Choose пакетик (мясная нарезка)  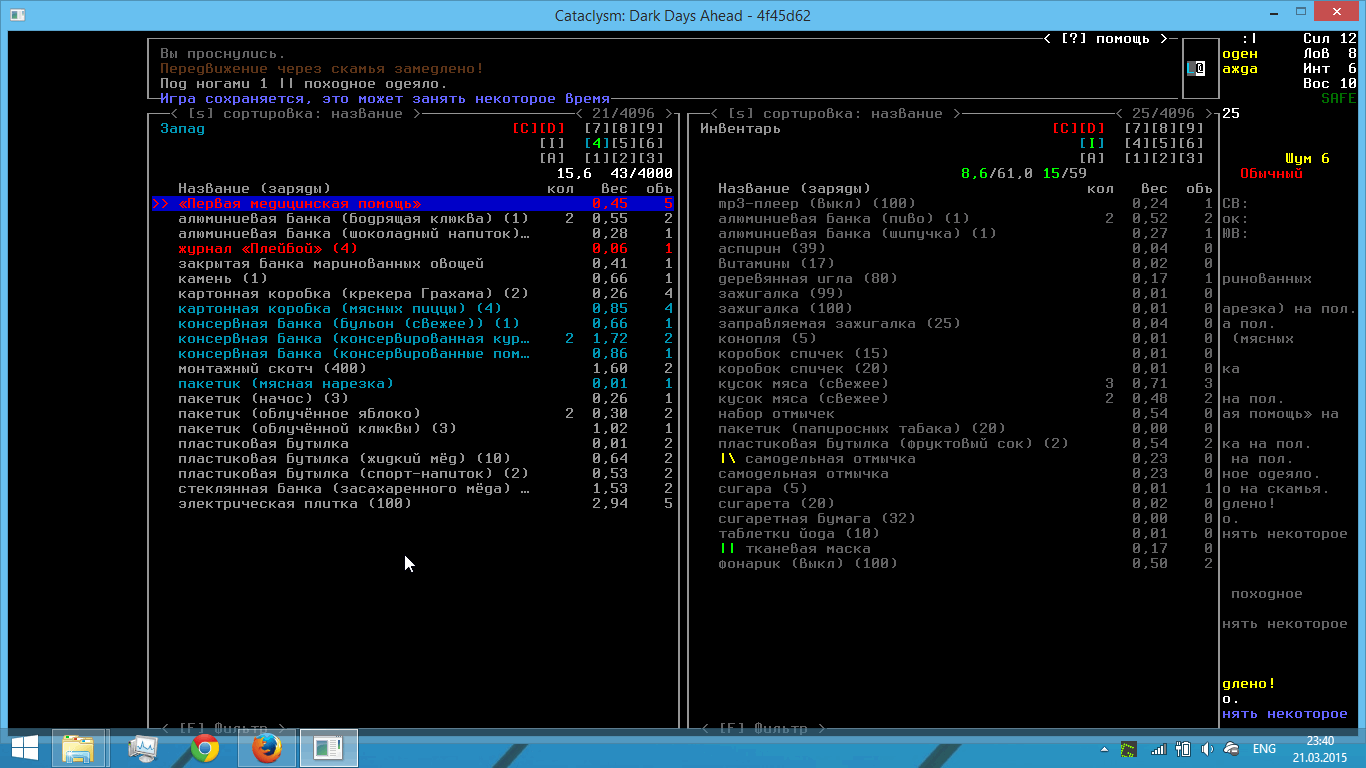click(413, 384)
